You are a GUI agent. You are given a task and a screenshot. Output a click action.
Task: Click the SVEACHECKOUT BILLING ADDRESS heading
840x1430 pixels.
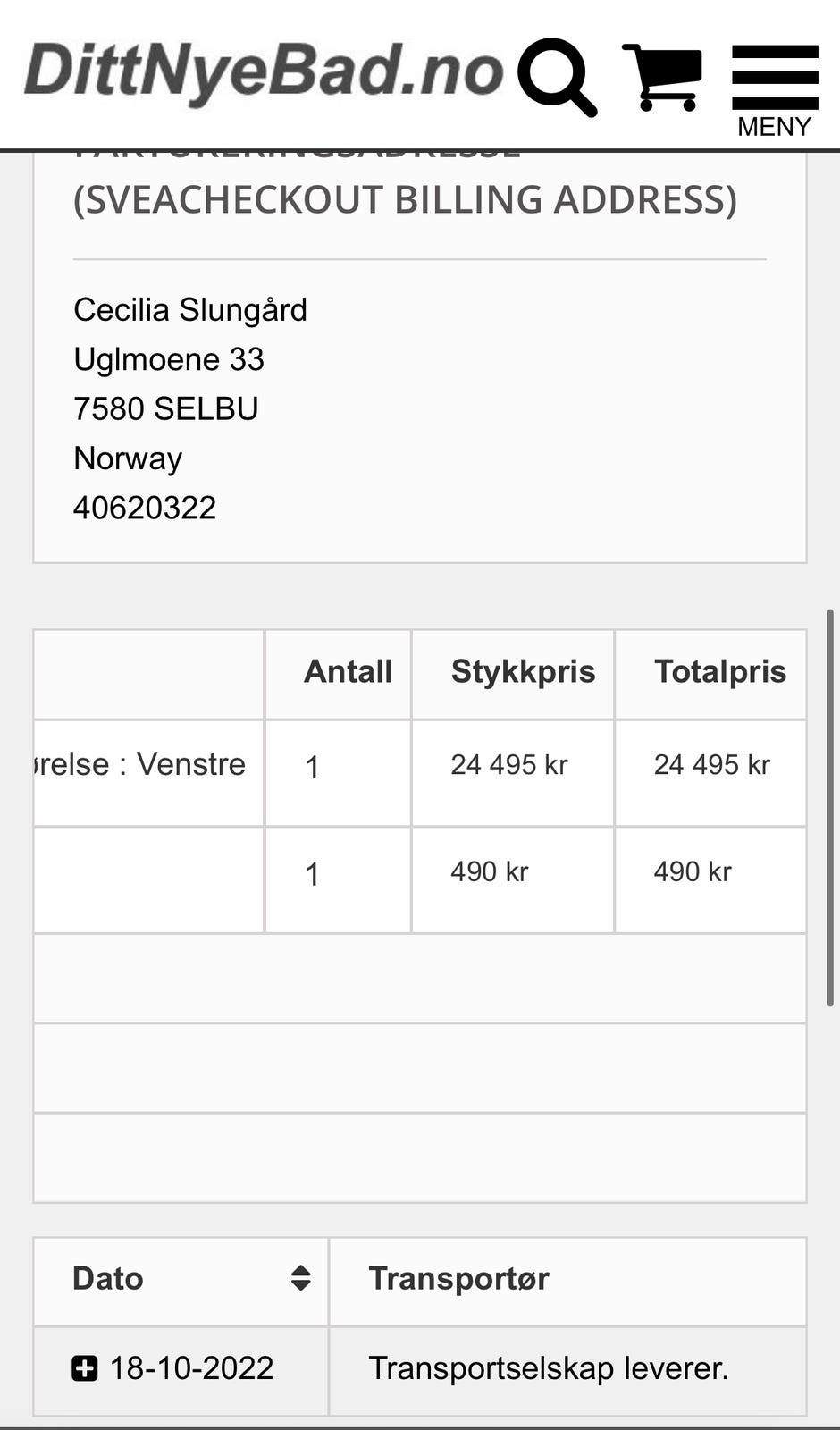coord(405,199)
